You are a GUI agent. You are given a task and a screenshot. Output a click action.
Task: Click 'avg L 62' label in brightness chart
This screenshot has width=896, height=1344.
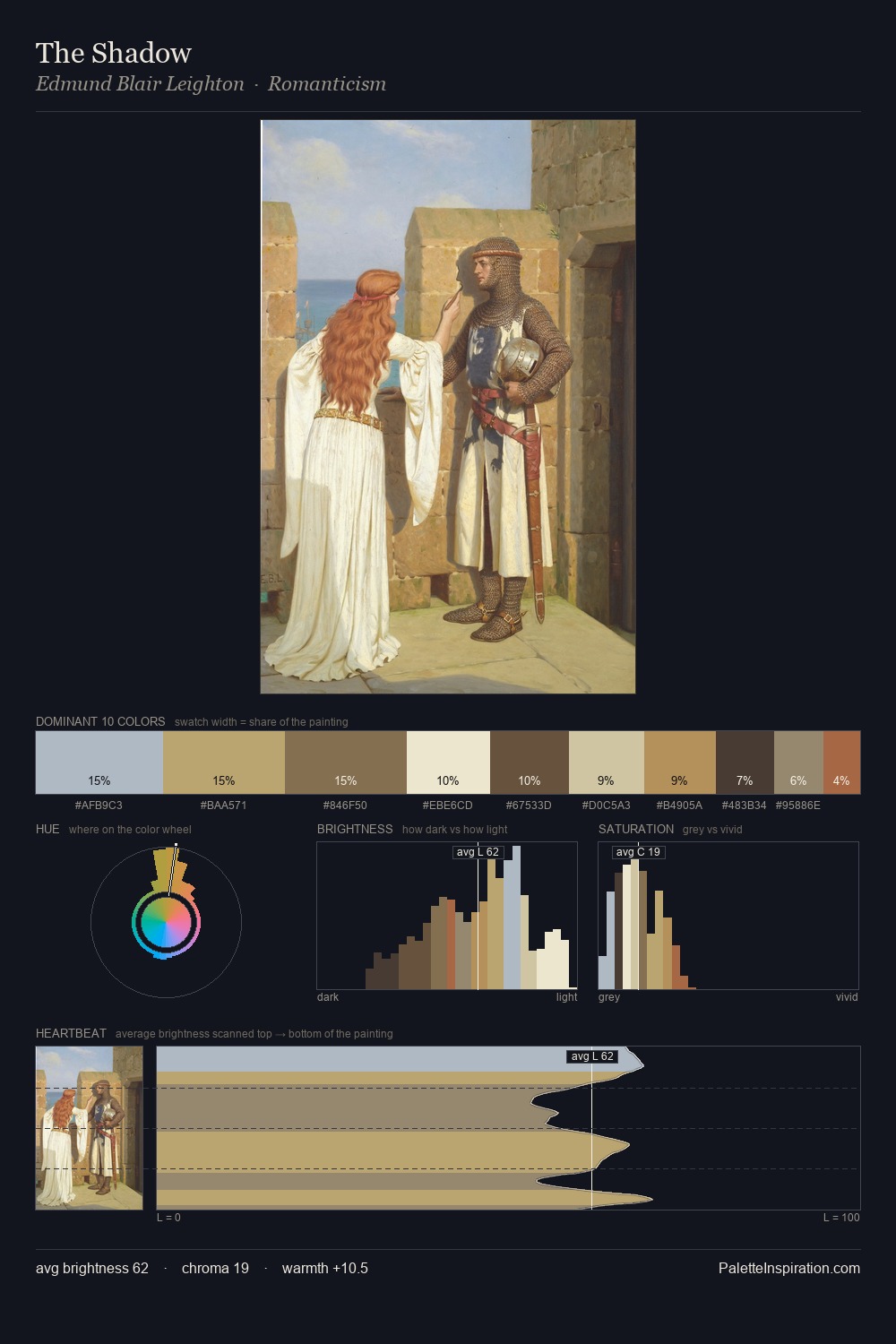click(478, 851)
